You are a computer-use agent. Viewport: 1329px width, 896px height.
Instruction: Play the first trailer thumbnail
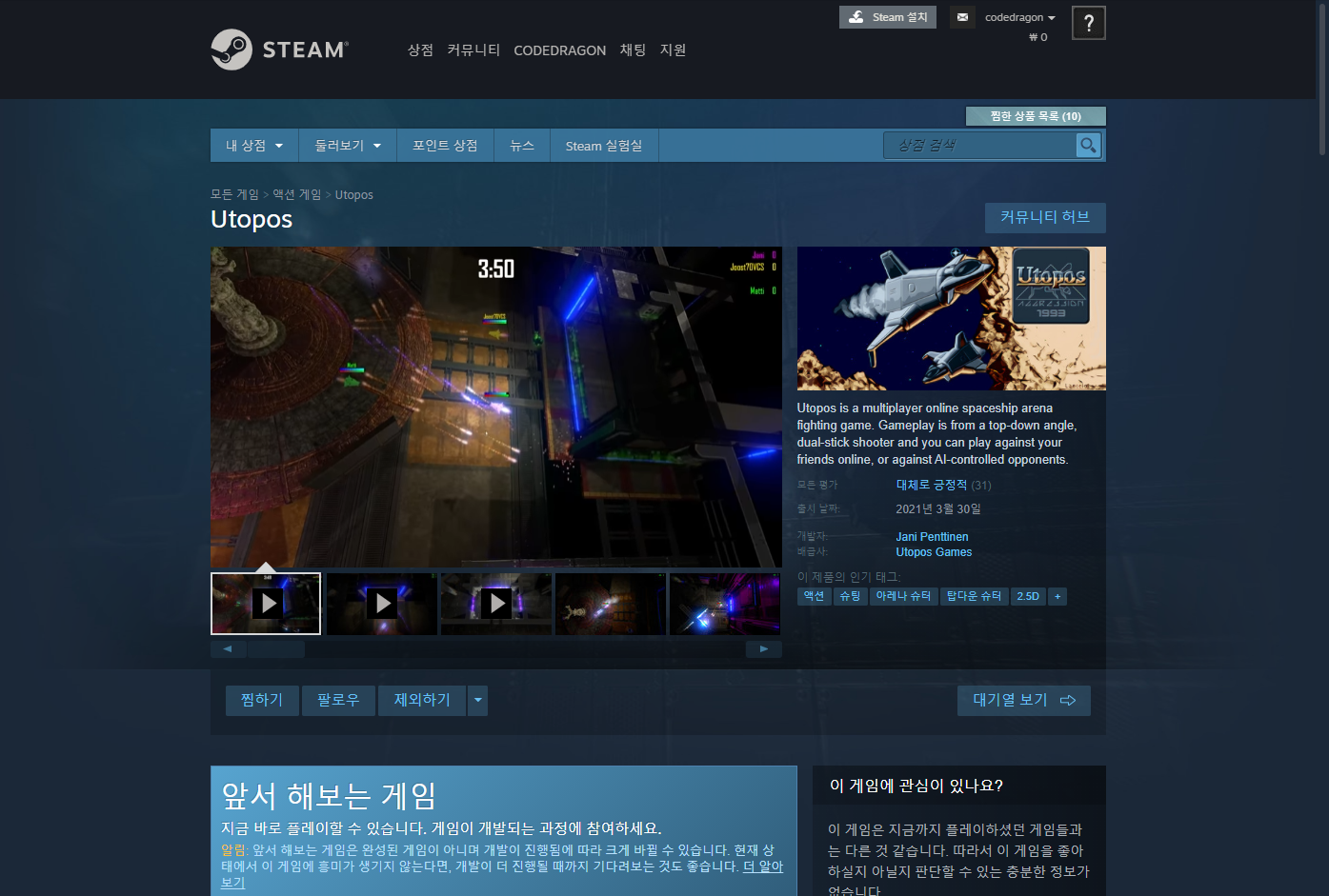pyautogui.click(x=266, y=604)
